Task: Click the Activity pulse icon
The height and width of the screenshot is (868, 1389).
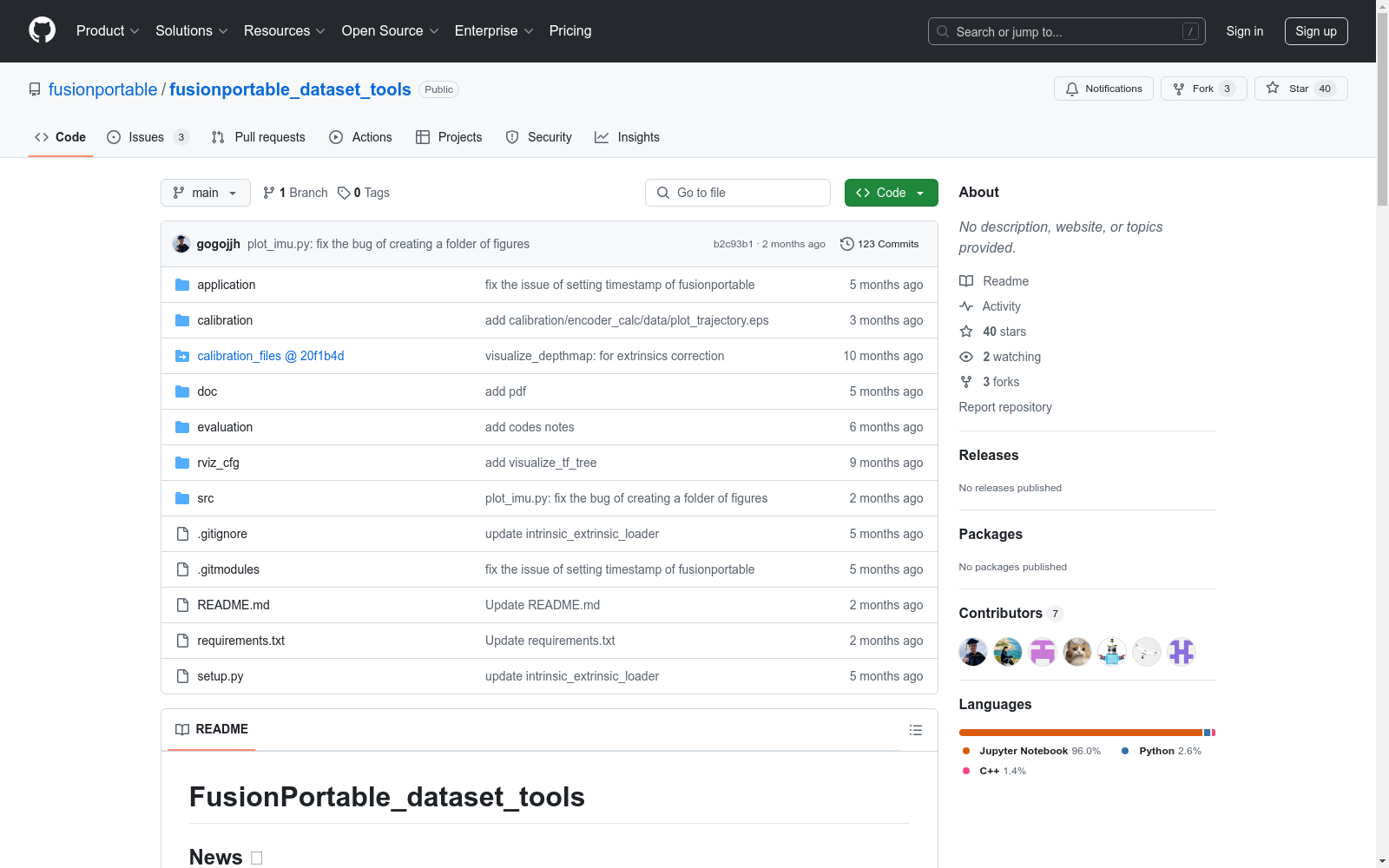Action: coord(966,306)
